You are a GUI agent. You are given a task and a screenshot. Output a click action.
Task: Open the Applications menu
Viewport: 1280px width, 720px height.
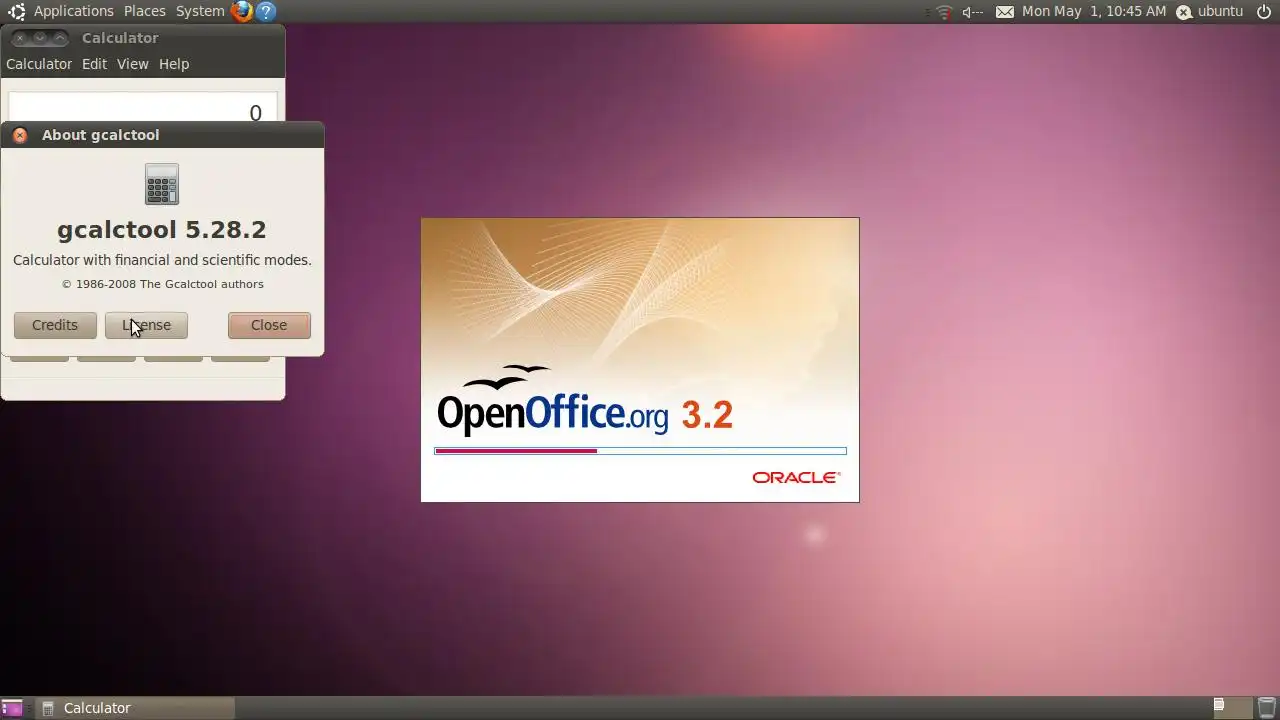tap(73, 12)
